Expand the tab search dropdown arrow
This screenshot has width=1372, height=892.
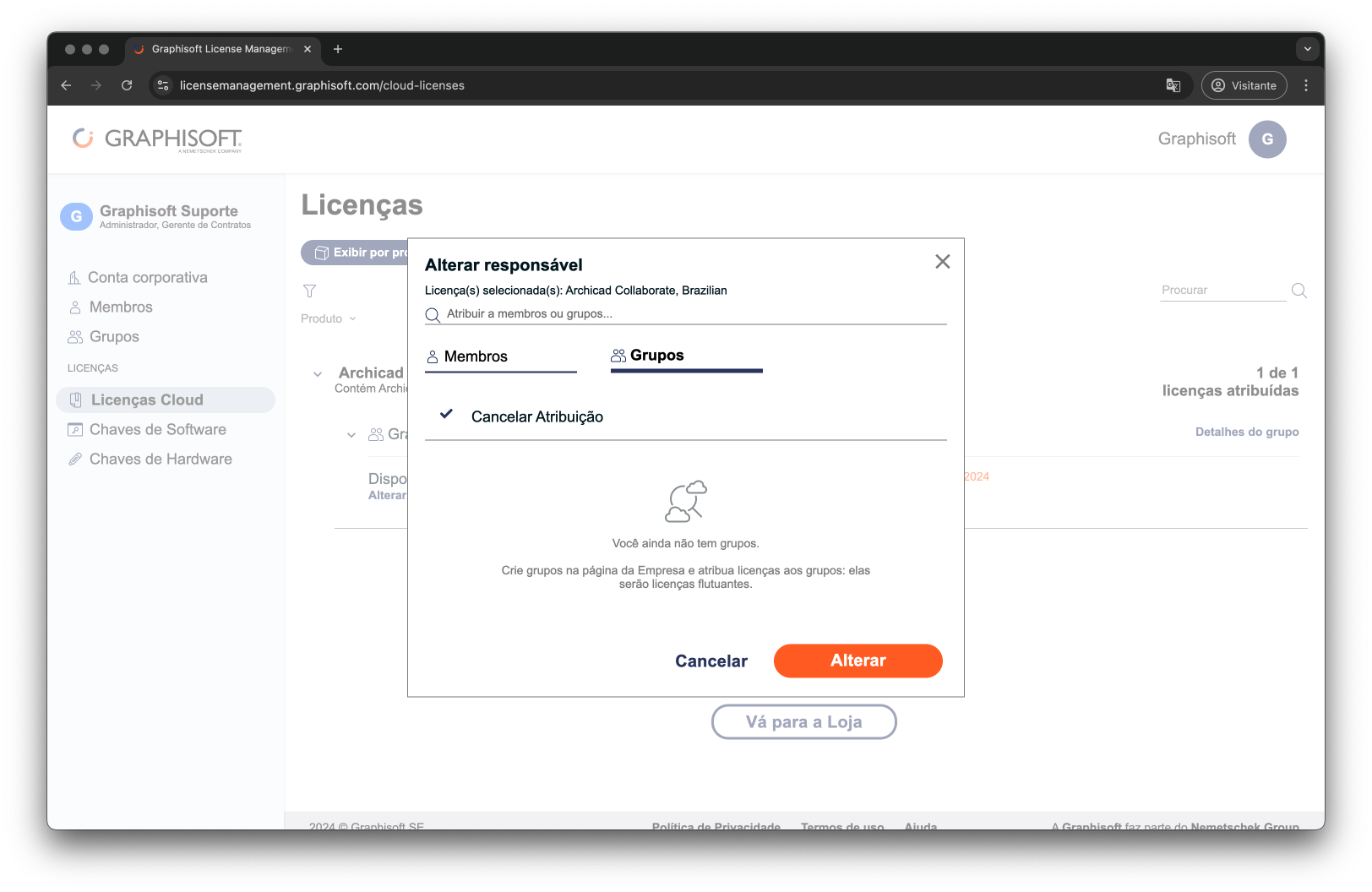click(1307, 49)
